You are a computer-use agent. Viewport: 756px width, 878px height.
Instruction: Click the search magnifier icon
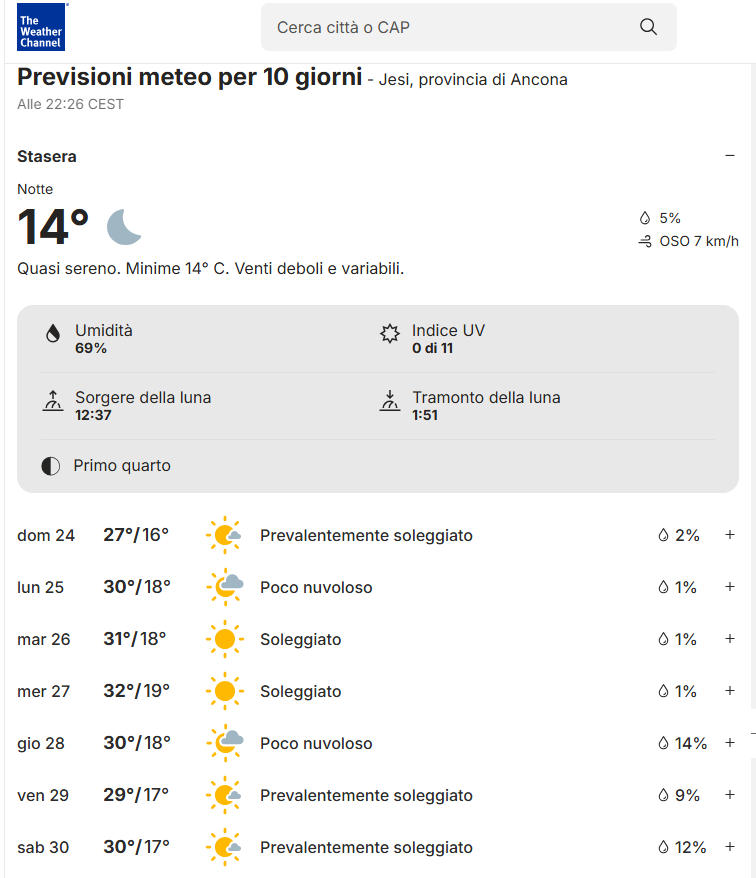pyautogui.click(x=648, y=27)
